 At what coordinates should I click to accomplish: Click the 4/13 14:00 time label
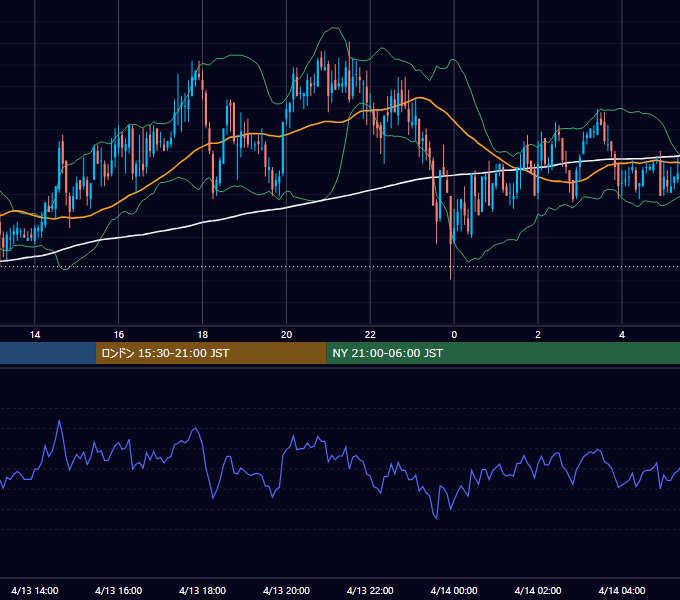point(35,590)
